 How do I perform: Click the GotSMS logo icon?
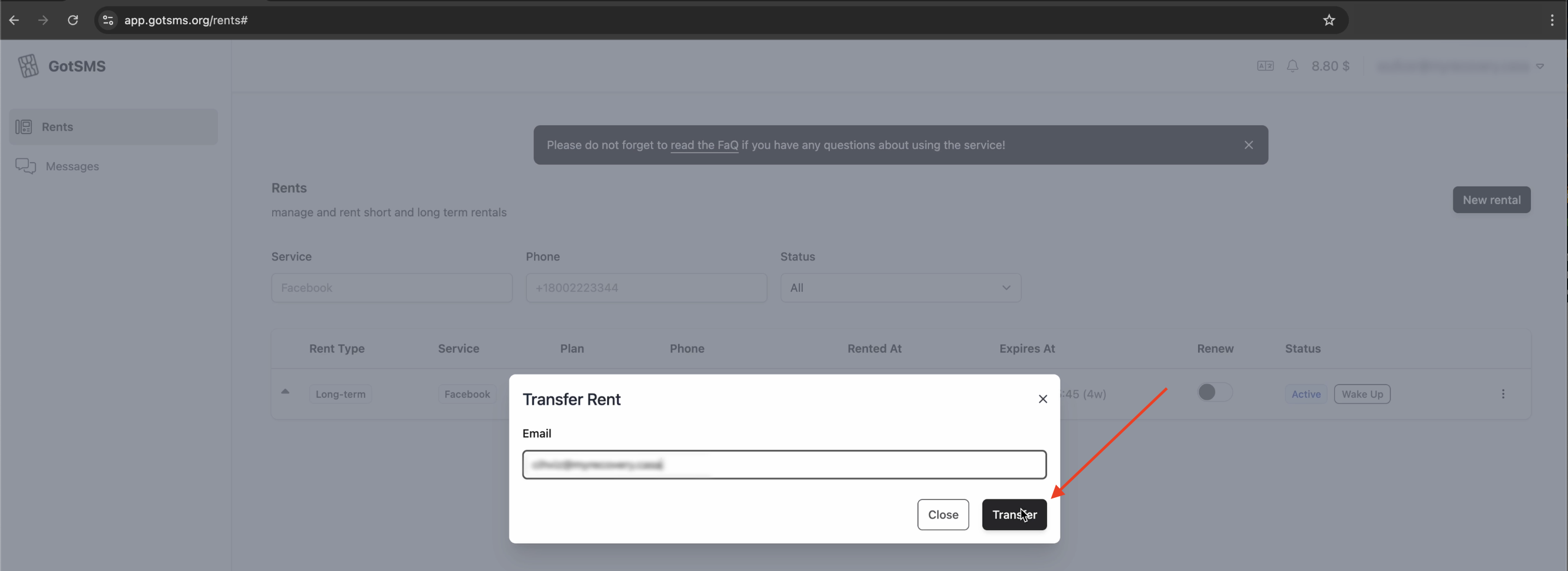[x=28, y=66]
